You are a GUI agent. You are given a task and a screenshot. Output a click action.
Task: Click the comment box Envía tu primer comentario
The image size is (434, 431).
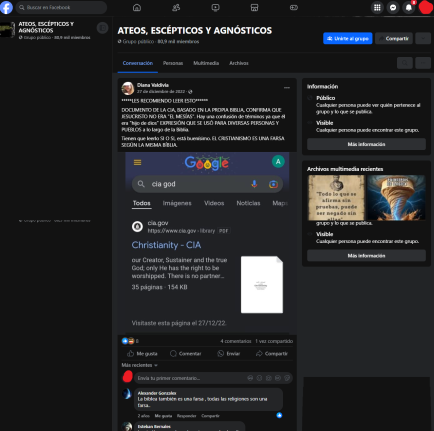coord(213,378)
